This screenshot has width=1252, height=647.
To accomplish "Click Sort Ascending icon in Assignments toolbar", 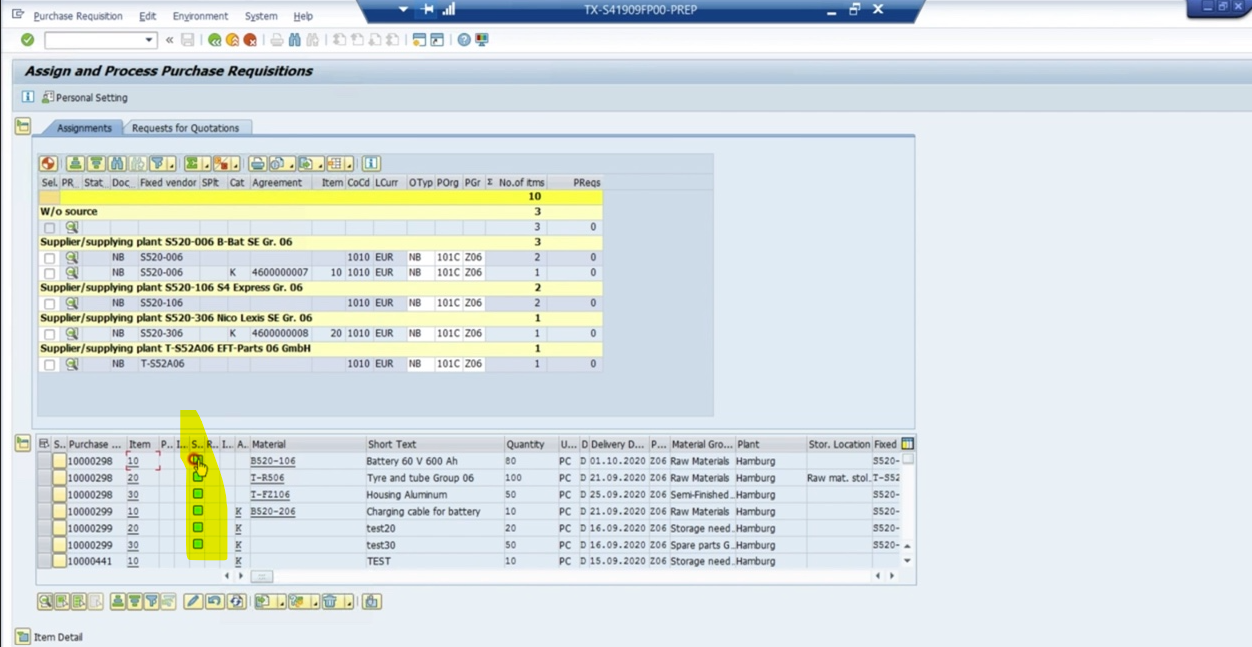I will click(x=75, y=163).
